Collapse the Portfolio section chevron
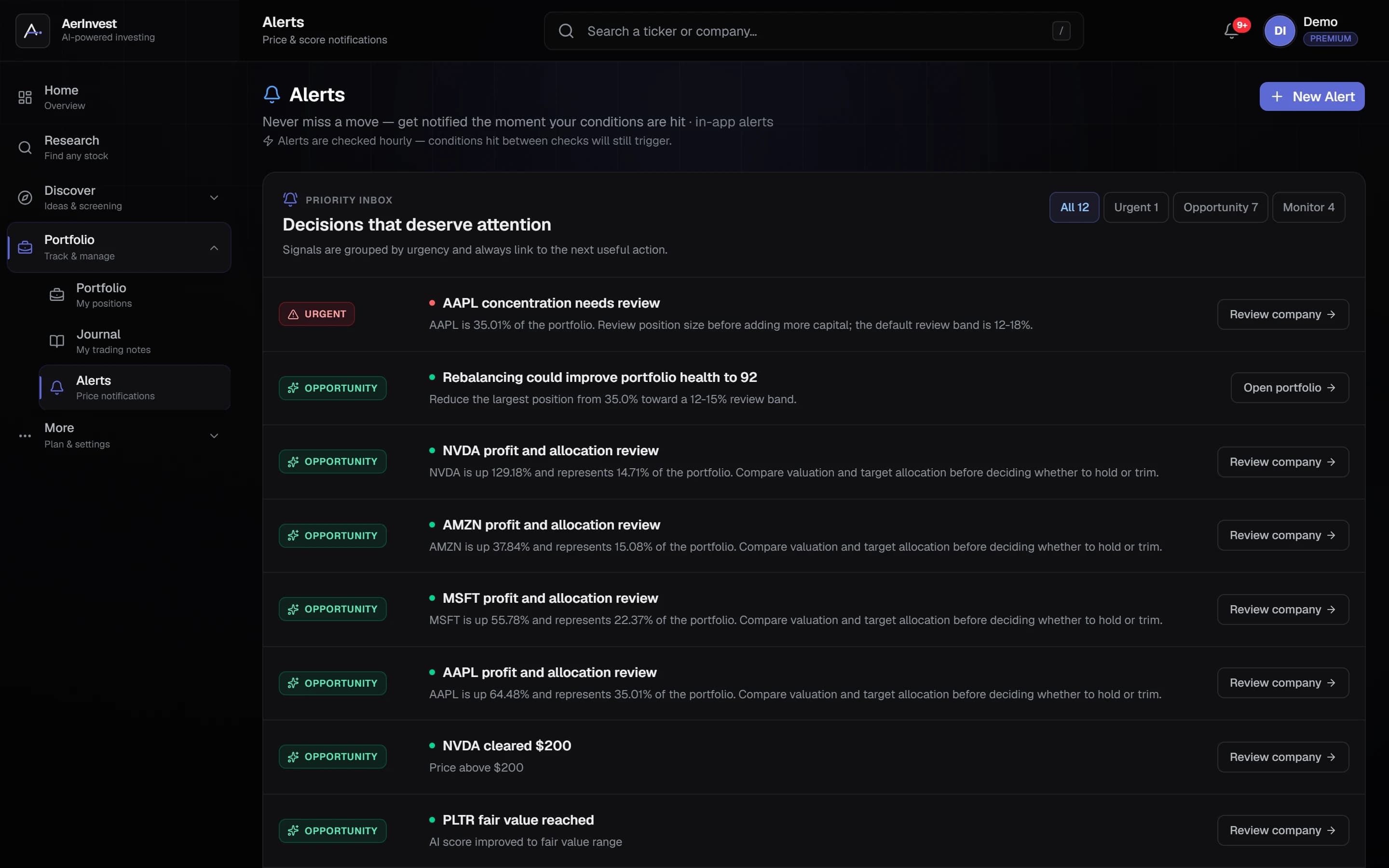1389x868 pixels. click(x=214, y=248)
